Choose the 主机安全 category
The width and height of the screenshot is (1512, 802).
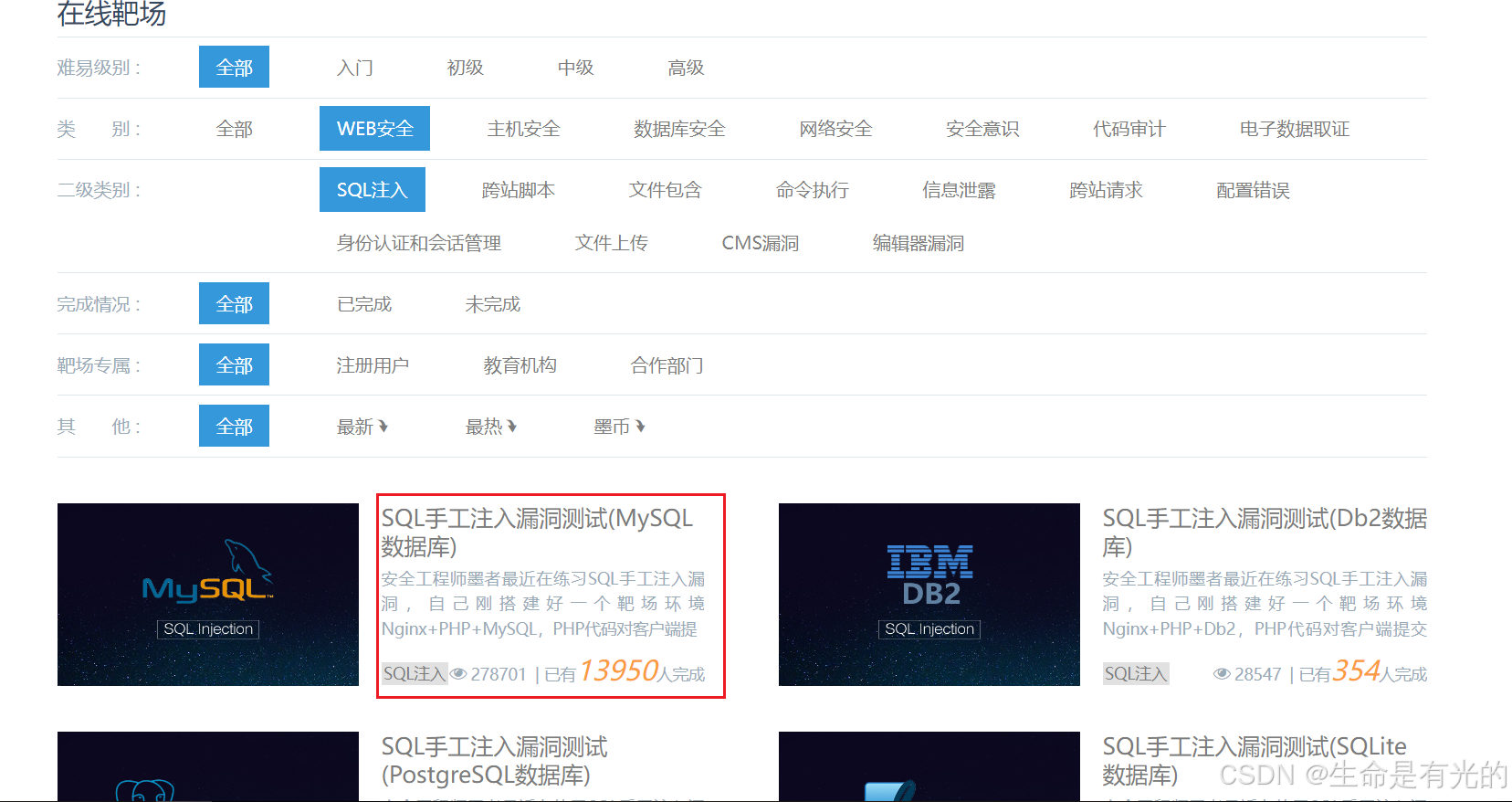pos(524,129)
